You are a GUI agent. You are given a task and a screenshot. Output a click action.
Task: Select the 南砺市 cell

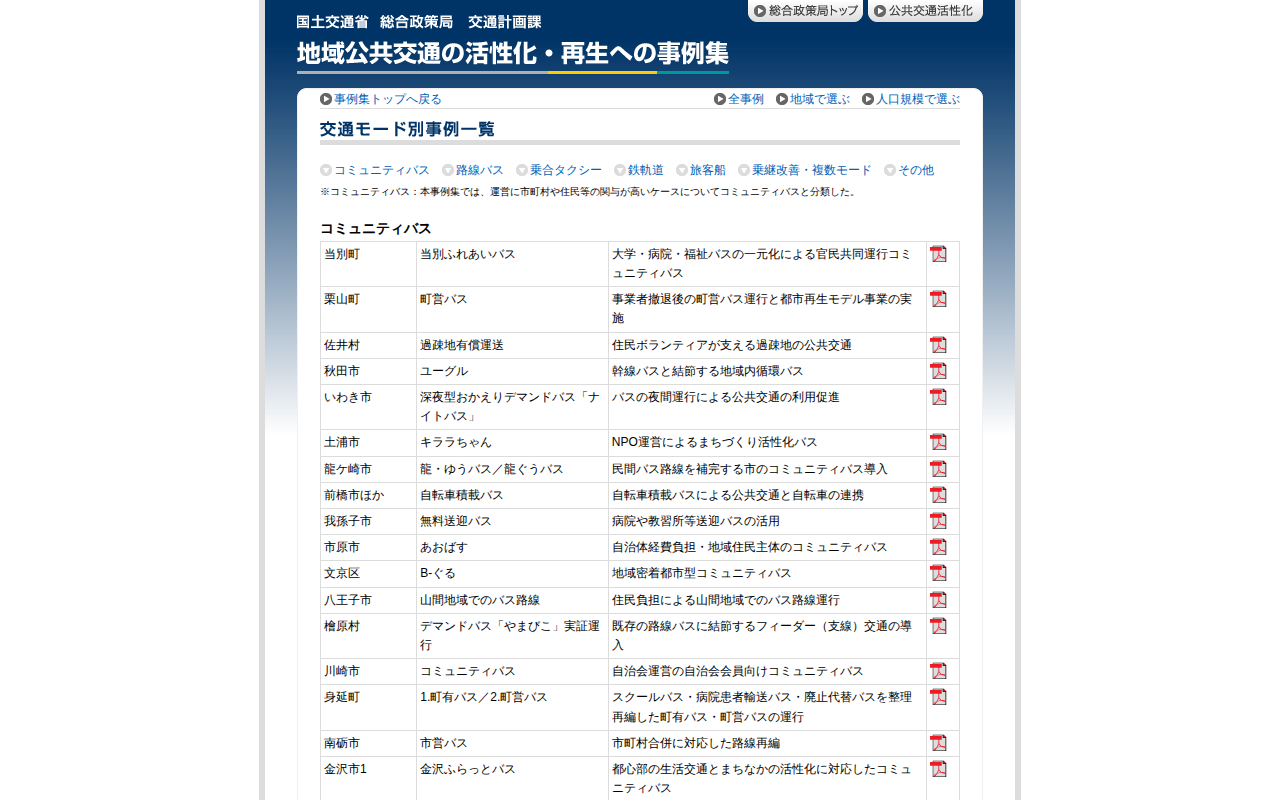pos(368,744)
